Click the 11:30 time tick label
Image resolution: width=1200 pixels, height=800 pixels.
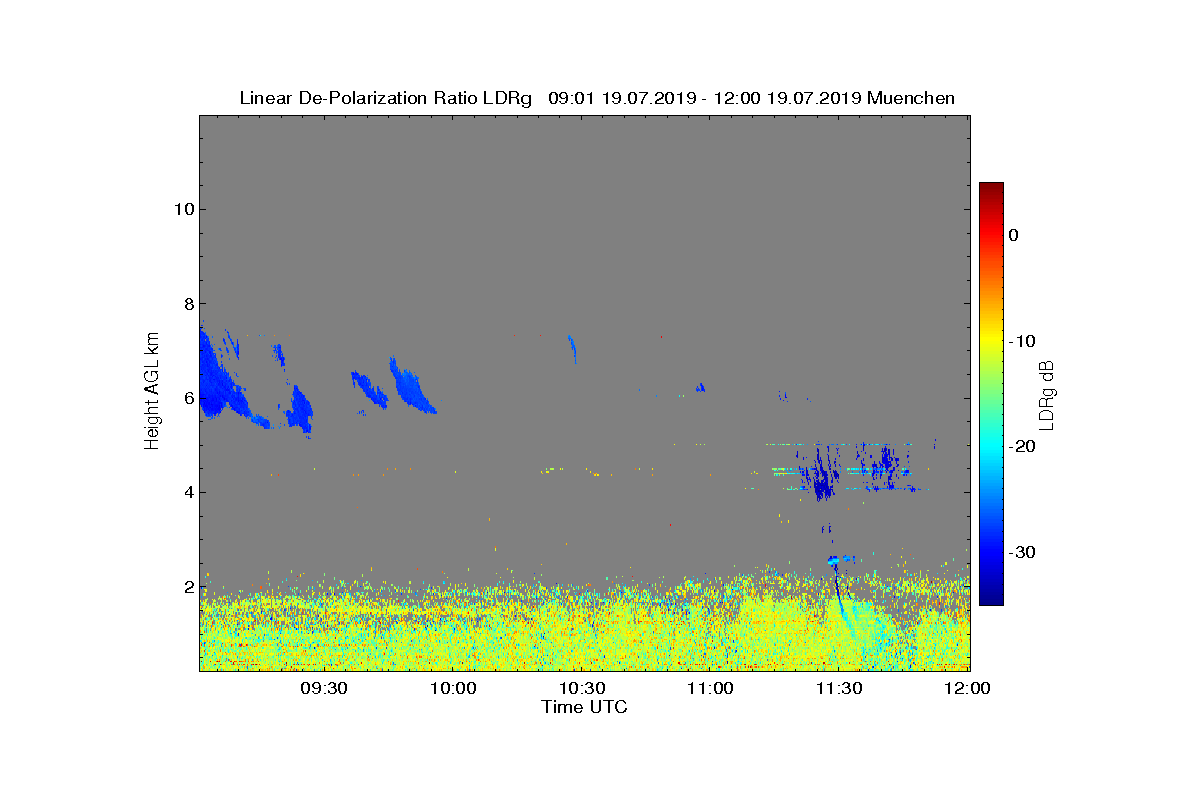coord(839,688)
